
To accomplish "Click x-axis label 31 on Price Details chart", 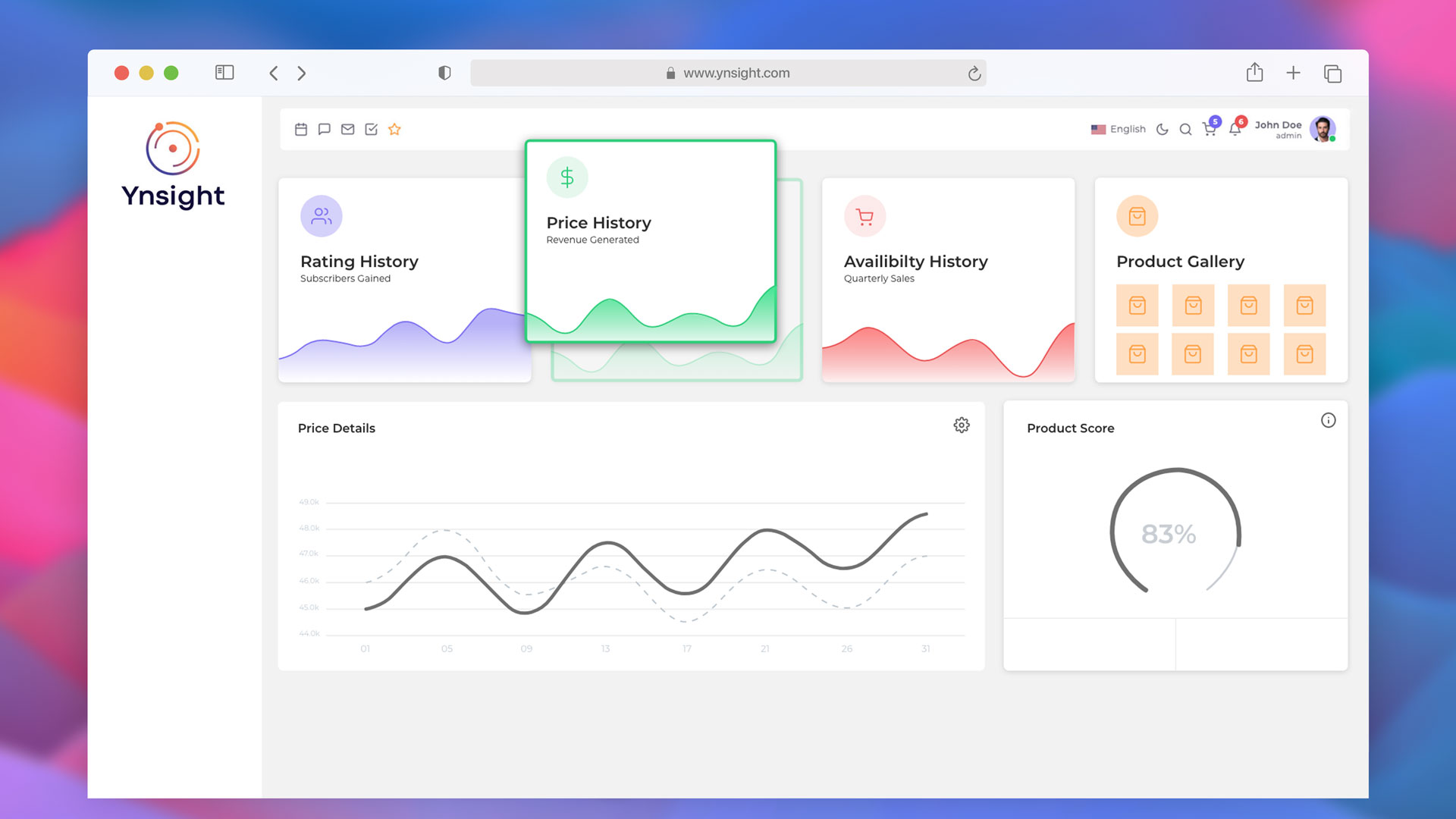I will pyautogui.click(x=926, y=649).
